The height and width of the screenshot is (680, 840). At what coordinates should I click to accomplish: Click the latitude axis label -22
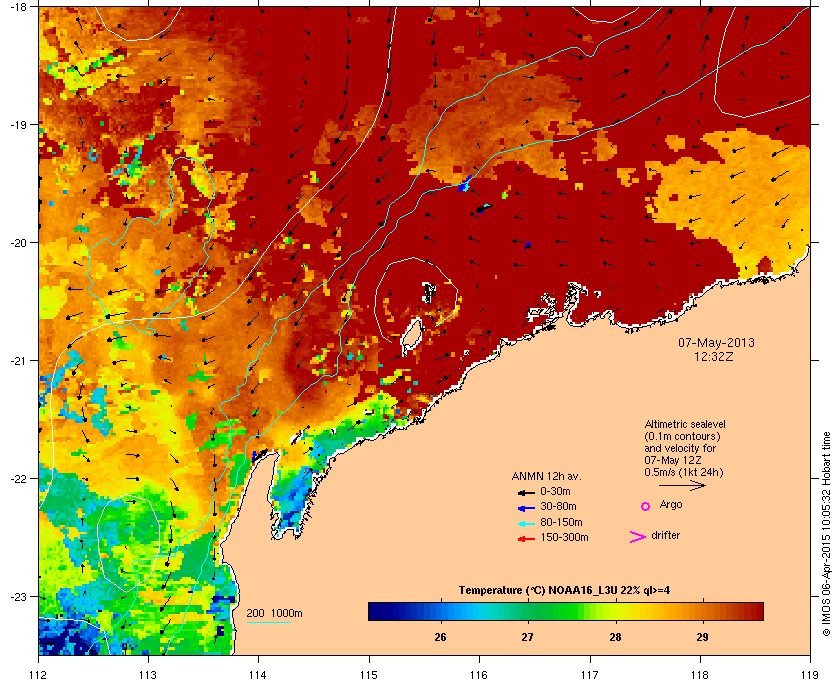coord(19,479)
